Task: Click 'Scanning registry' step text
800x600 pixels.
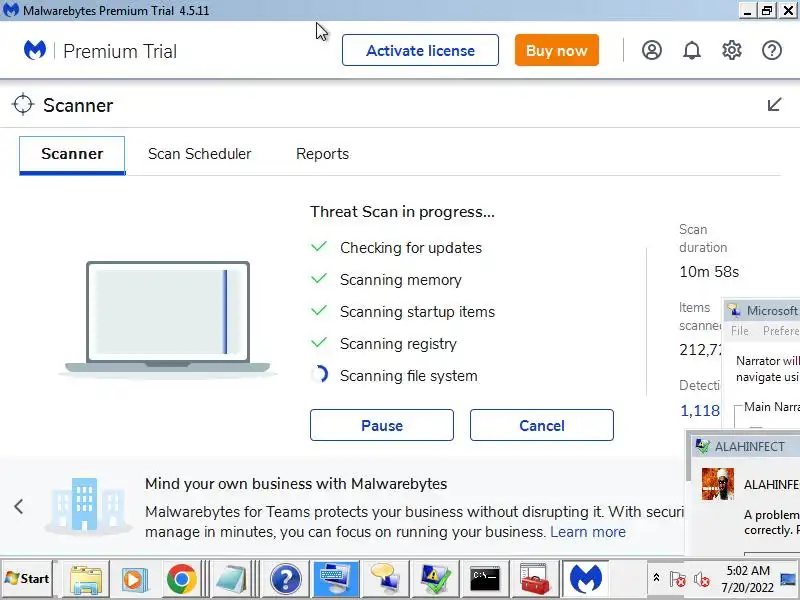Action: click(398, 344)
